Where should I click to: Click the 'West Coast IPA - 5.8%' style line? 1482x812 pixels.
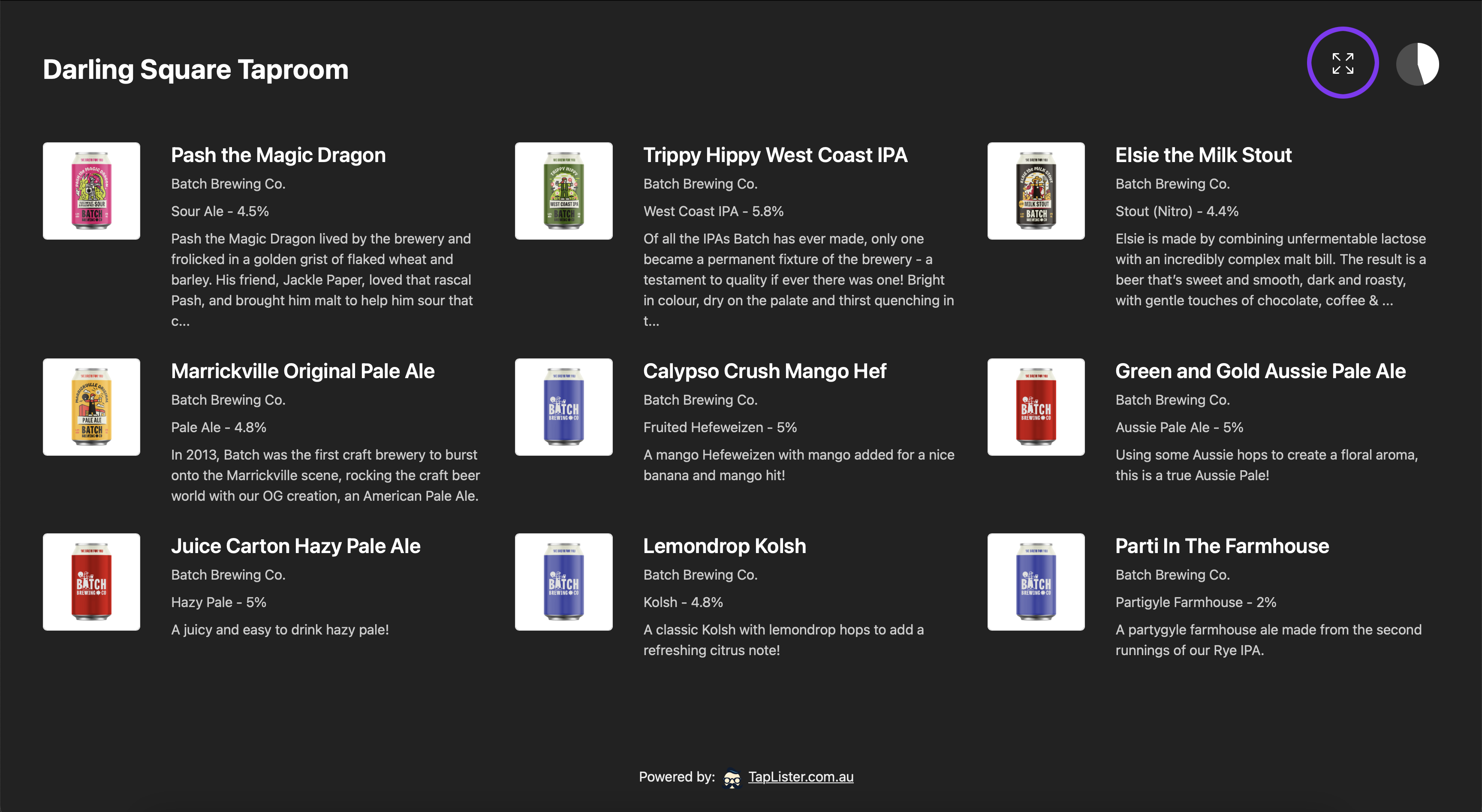(714, 211)
